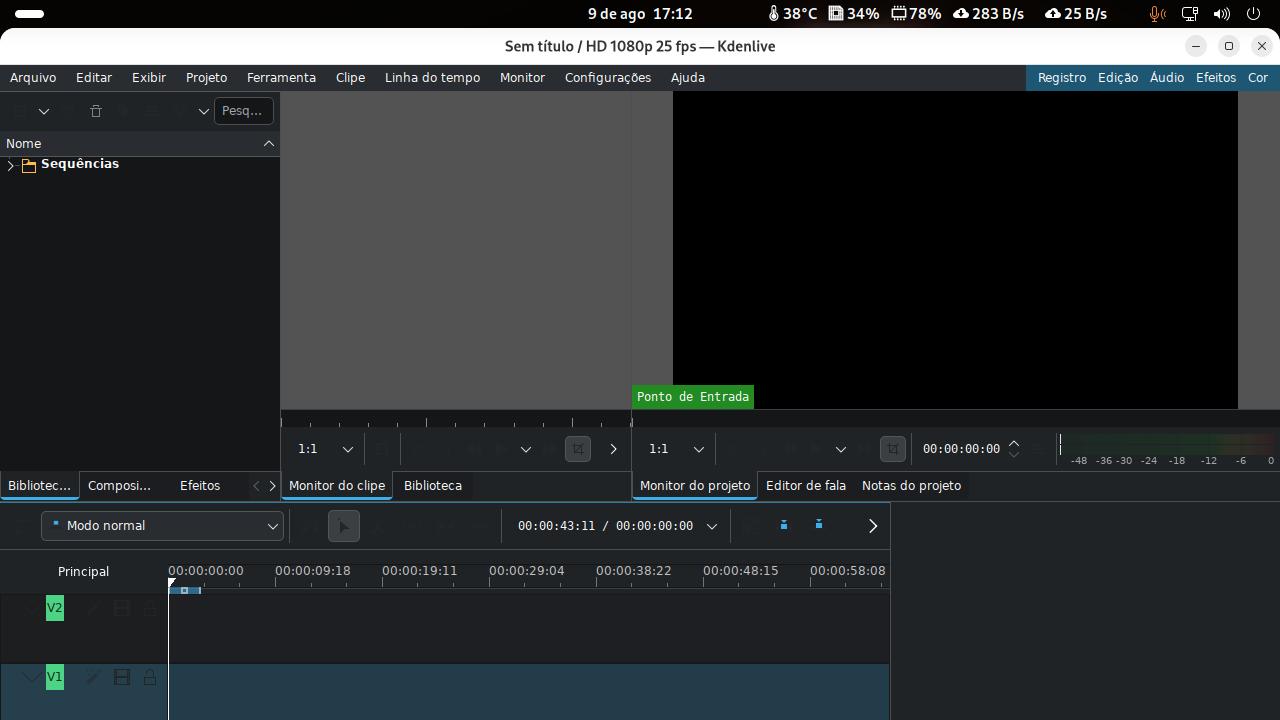Set V1 as active target track

pos(55,677)
